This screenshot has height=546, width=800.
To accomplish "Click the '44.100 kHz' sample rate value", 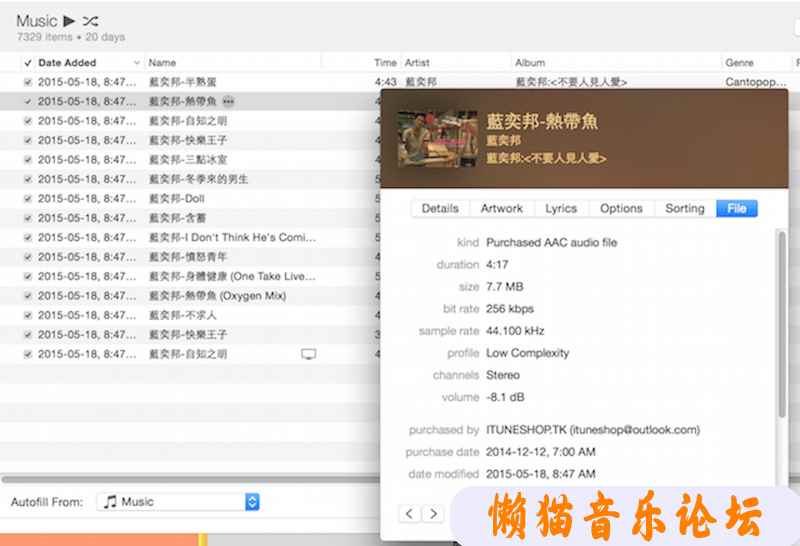I will (515, 331).
